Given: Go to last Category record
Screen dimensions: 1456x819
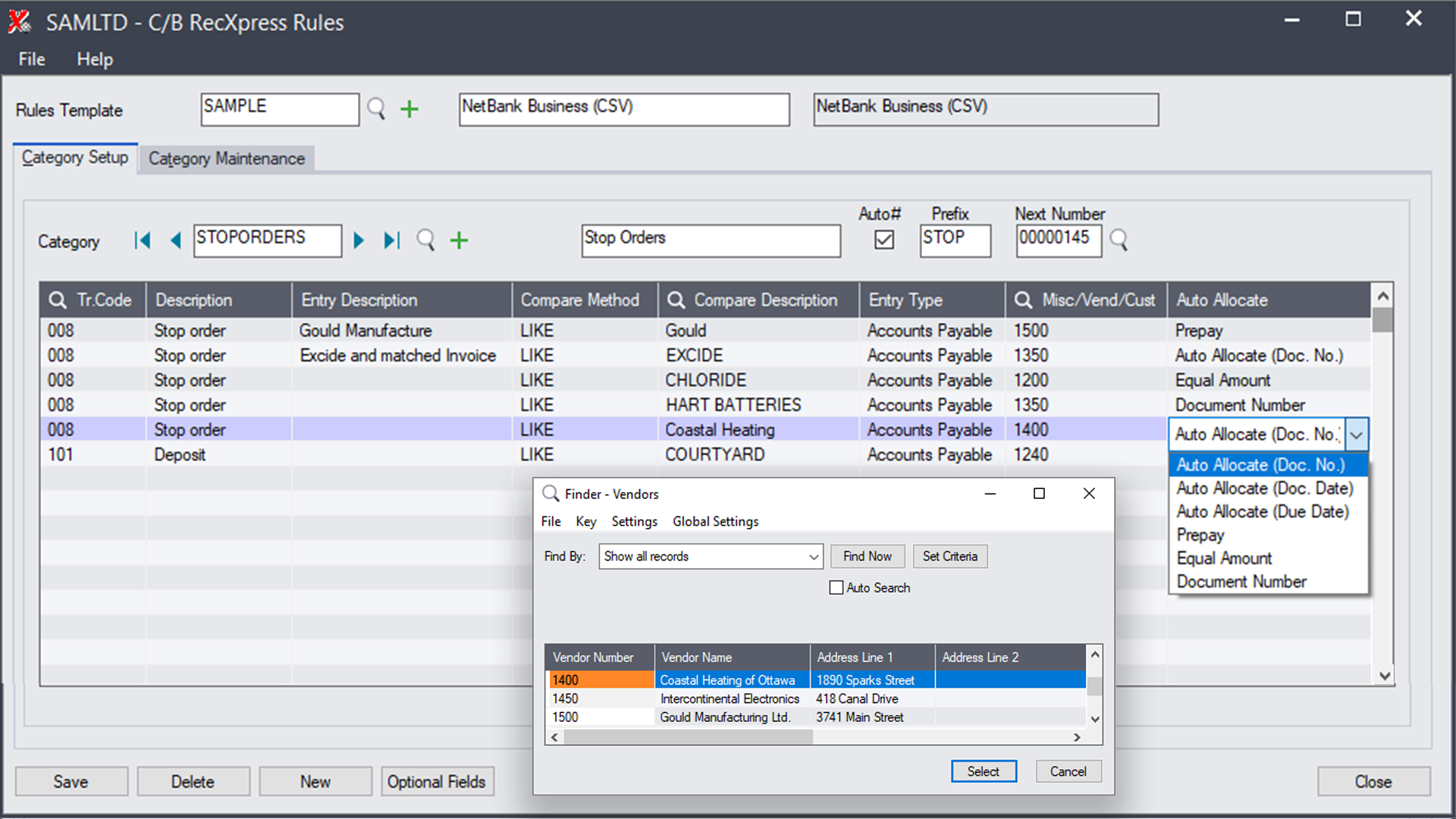Looking at the screenshot, I should [x=391, y=240].
